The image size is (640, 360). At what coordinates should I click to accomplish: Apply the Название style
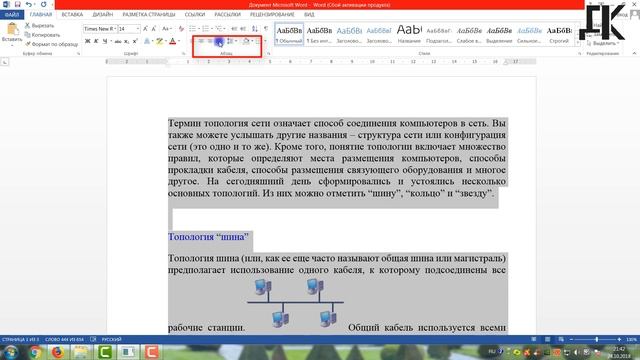(x=409, y=34)
